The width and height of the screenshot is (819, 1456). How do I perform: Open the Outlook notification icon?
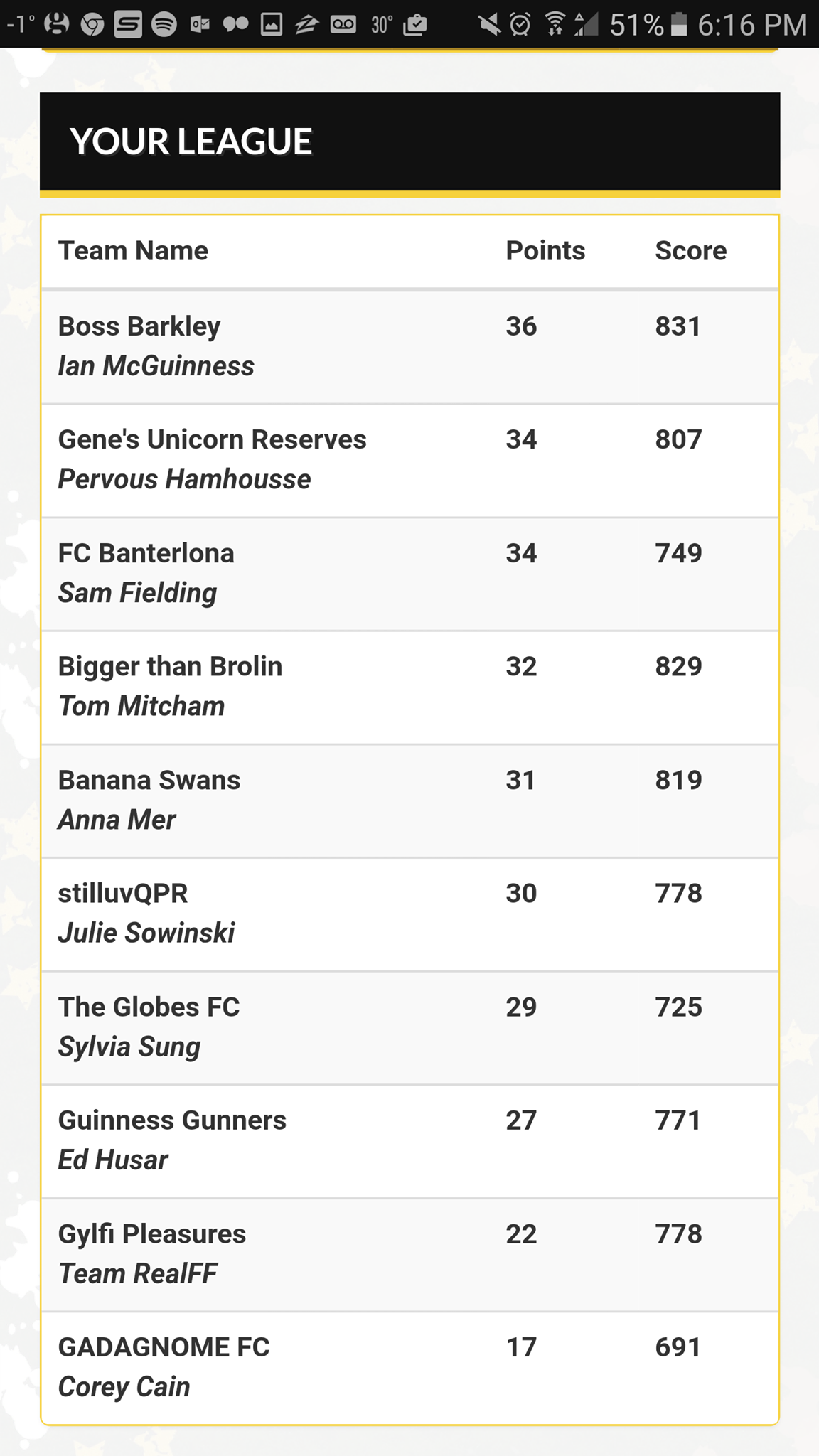[200, 25]
